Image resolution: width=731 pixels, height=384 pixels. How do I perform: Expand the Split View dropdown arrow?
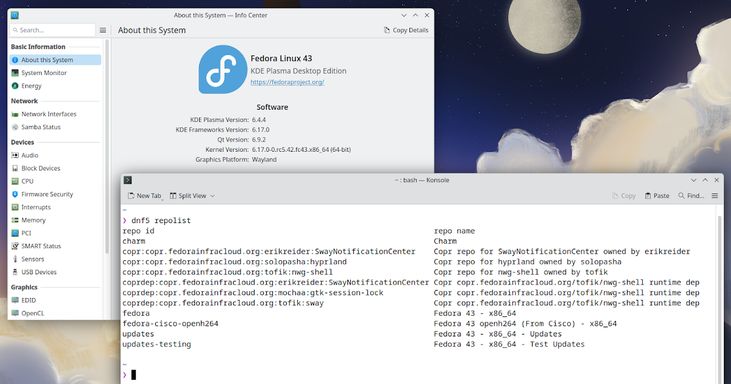213,196
